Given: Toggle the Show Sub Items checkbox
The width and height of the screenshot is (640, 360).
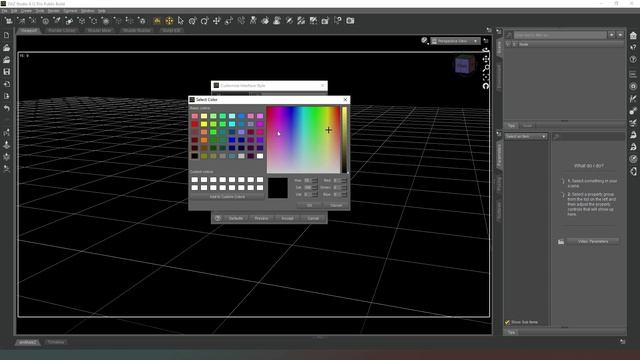Looking at the screenshot, I should point(507,322).
